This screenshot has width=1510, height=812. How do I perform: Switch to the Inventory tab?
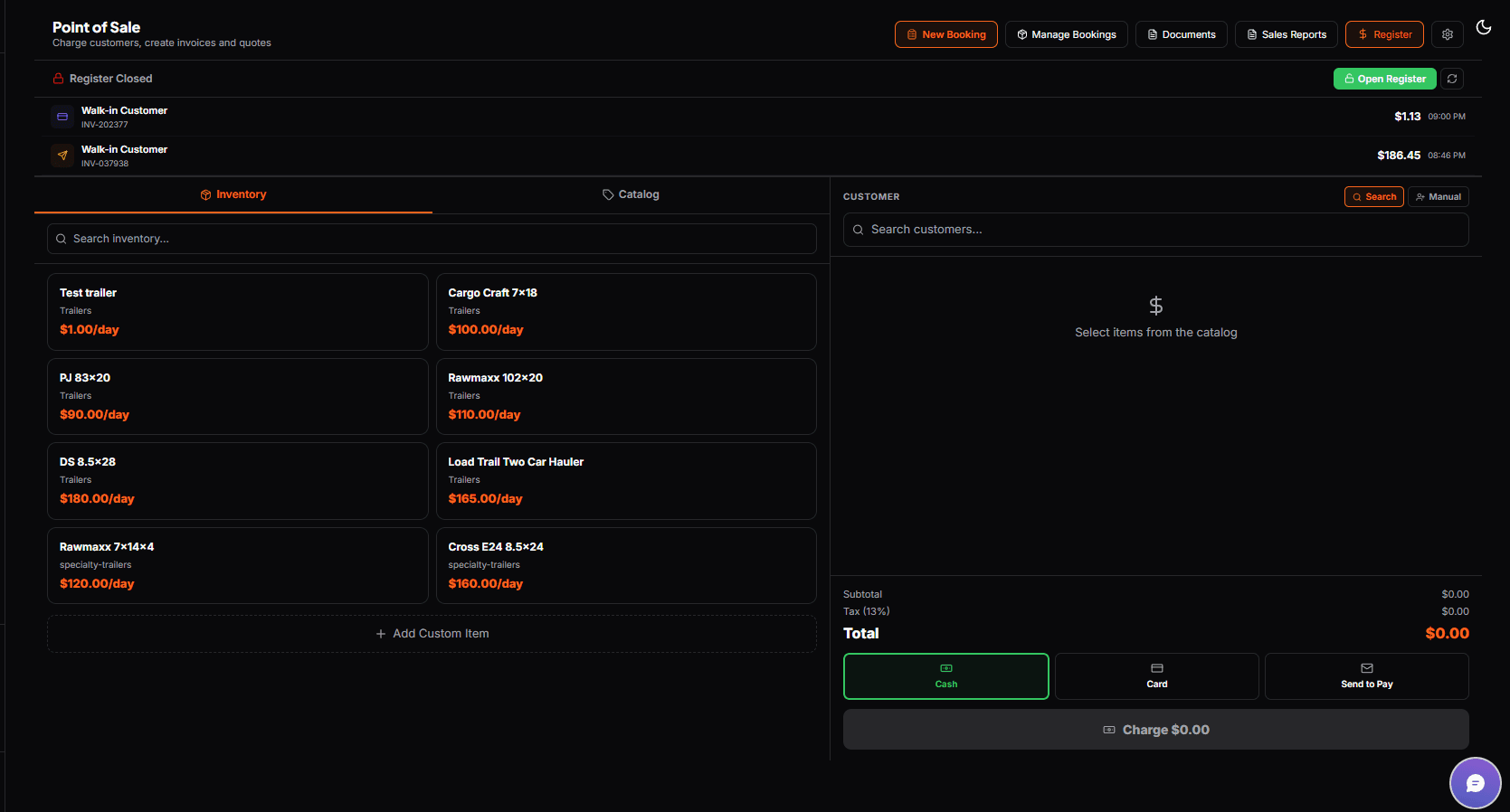pos(233,194)
